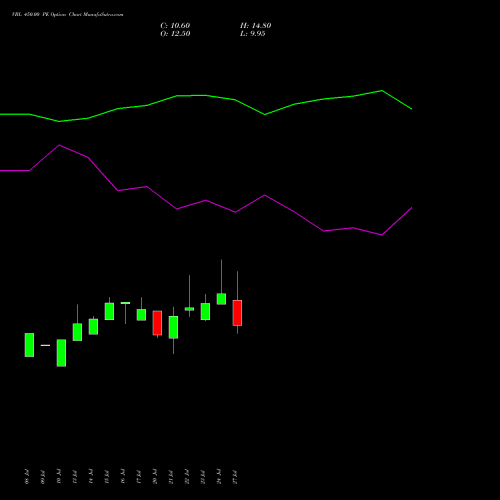Image resolution: width=500 pixels, height=500 pixels.
Task: Click the green indicator line
Action: coord(206,96)
